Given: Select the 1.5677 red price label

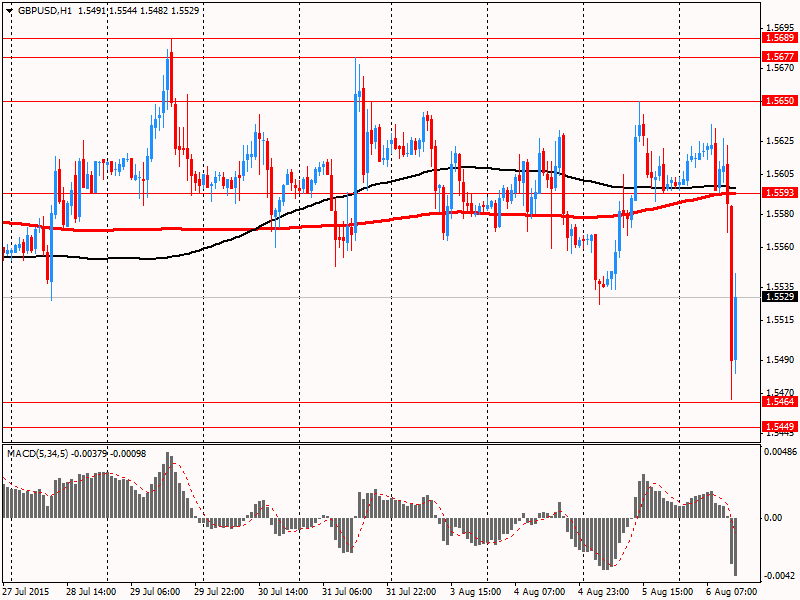Looking at the screenshot, I should click(x=779, y=57).
